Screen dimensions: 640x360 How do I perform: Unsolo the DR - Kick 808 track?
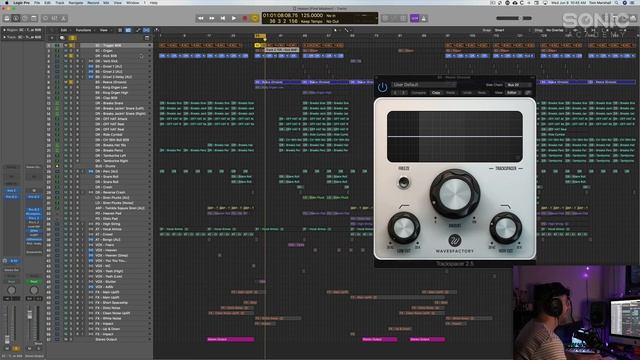tap(71, 56)
